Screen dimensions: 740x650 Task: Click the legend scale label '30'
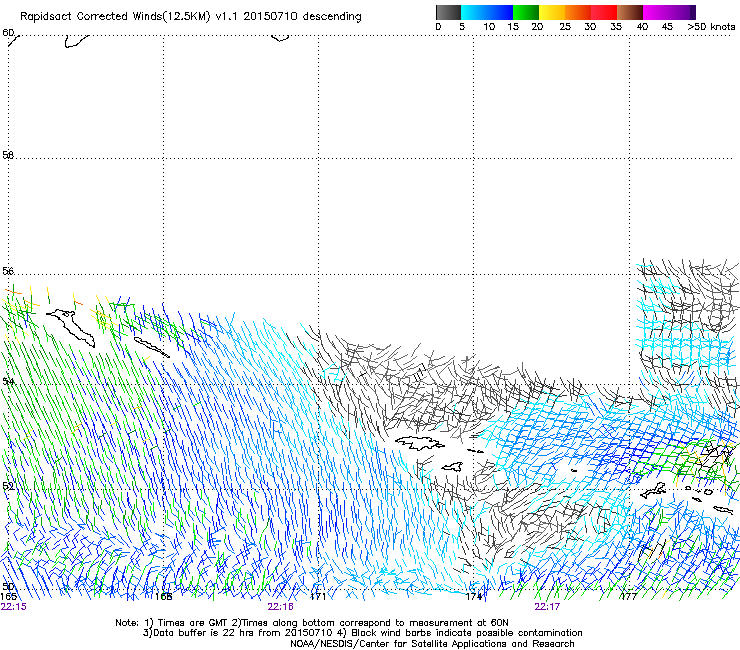[590, 27]
